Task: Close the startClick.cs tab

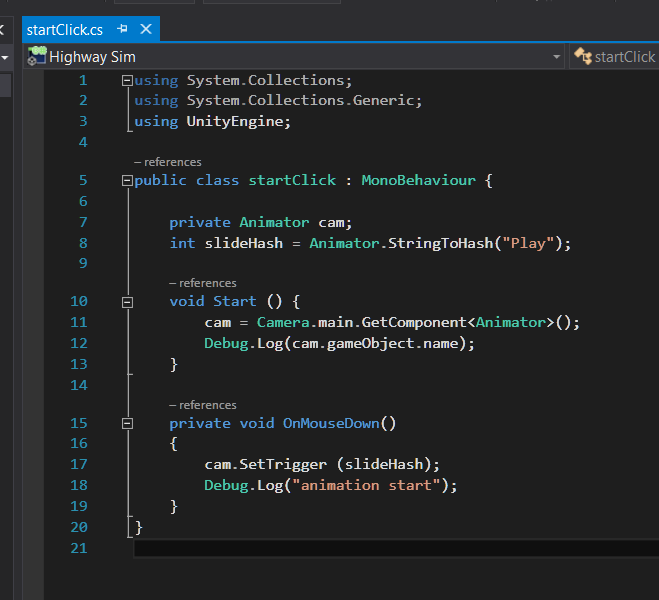Action: pyautogui.click(x=146, y=29)
